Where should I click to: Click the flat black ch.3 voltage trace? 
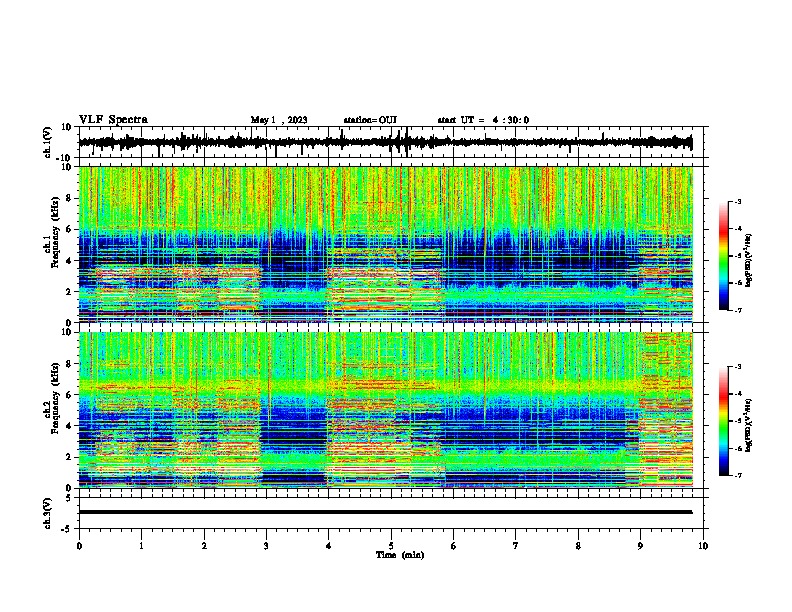tap(385, 512)
